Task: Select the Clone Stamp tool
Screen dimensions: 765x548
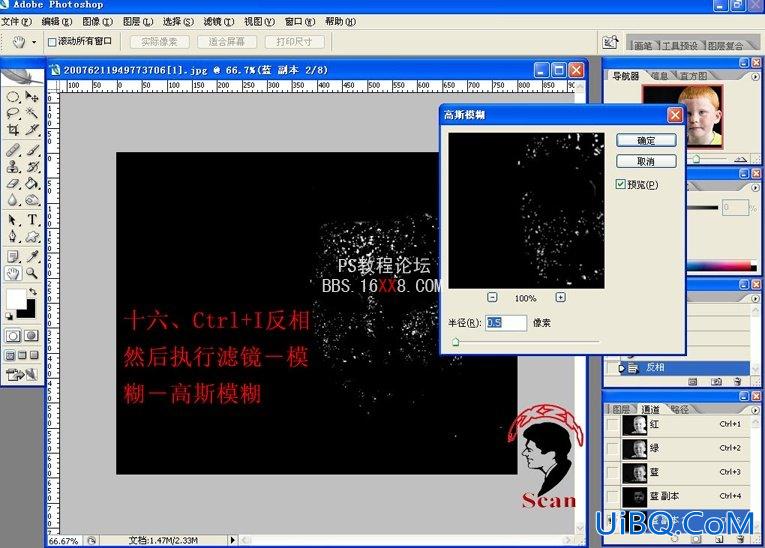Action: click(x=13, y=166)
